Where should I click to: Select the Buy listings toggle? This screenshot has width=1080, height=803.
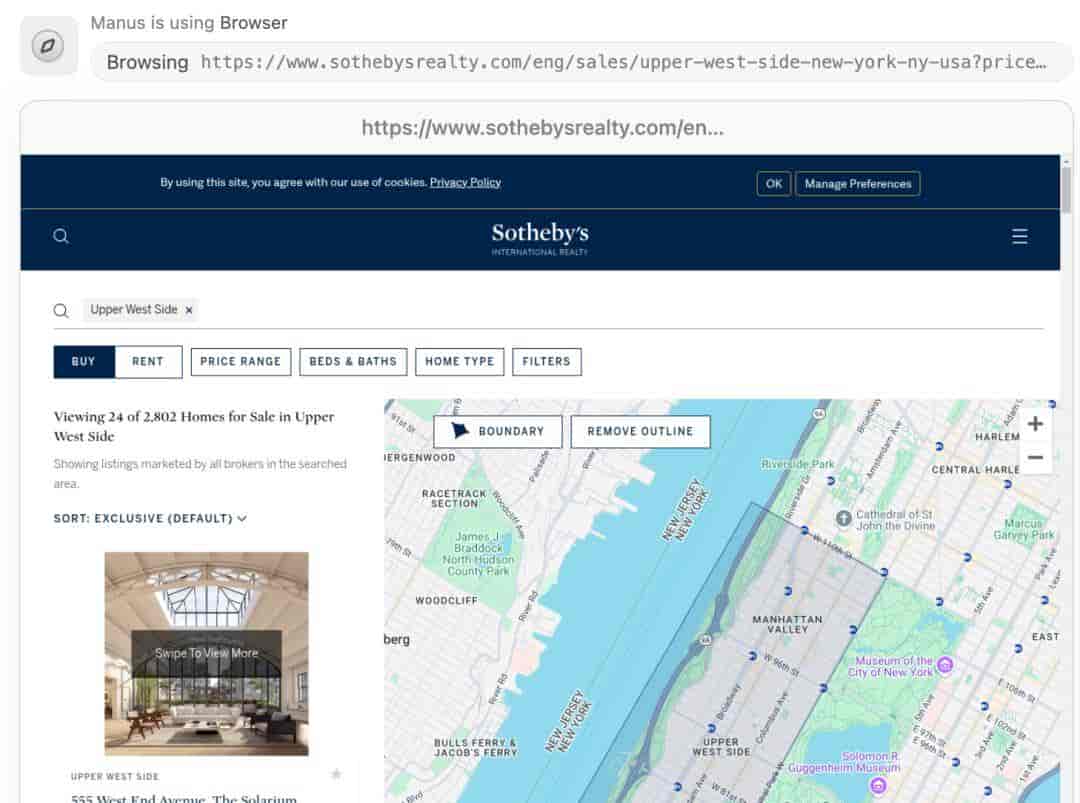tap(84, 362)
